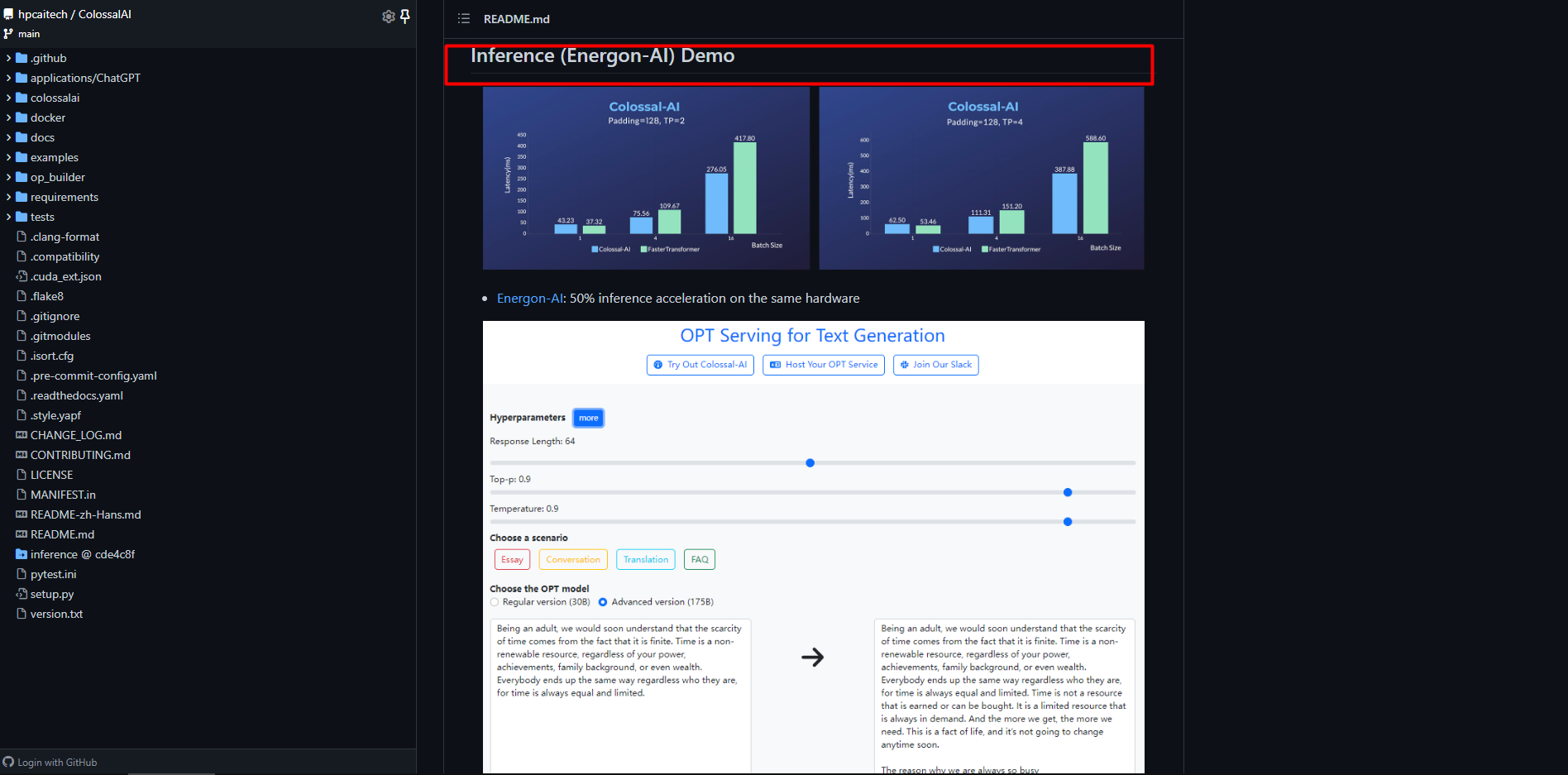The height and width of the screenshot is (775, 1568).
Task: Open .compatibility in file tree
Action: click(65, 256)
